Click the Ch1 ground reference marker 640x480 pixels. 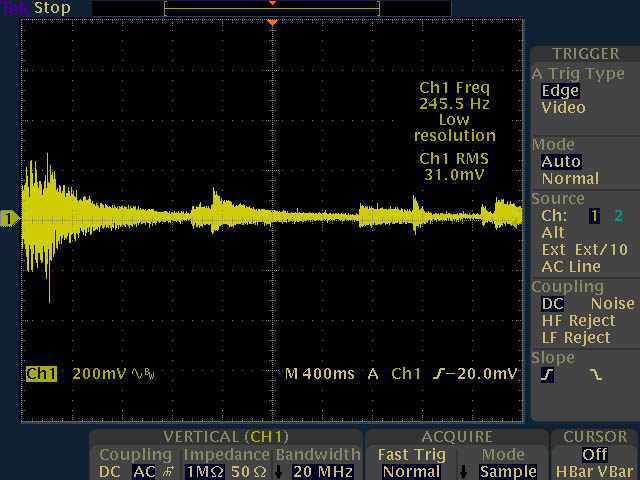[11, 219]
